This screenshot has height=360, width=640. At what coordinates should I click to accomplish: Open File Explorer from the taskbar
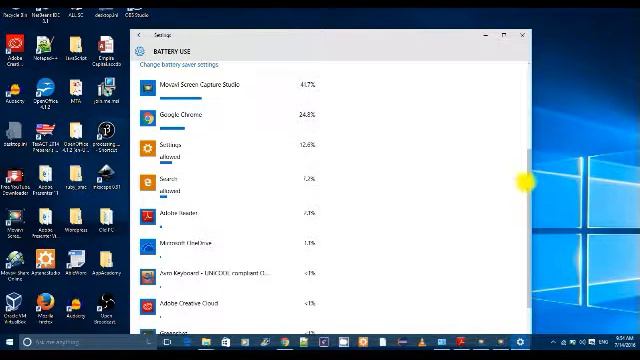click(206, 342)
